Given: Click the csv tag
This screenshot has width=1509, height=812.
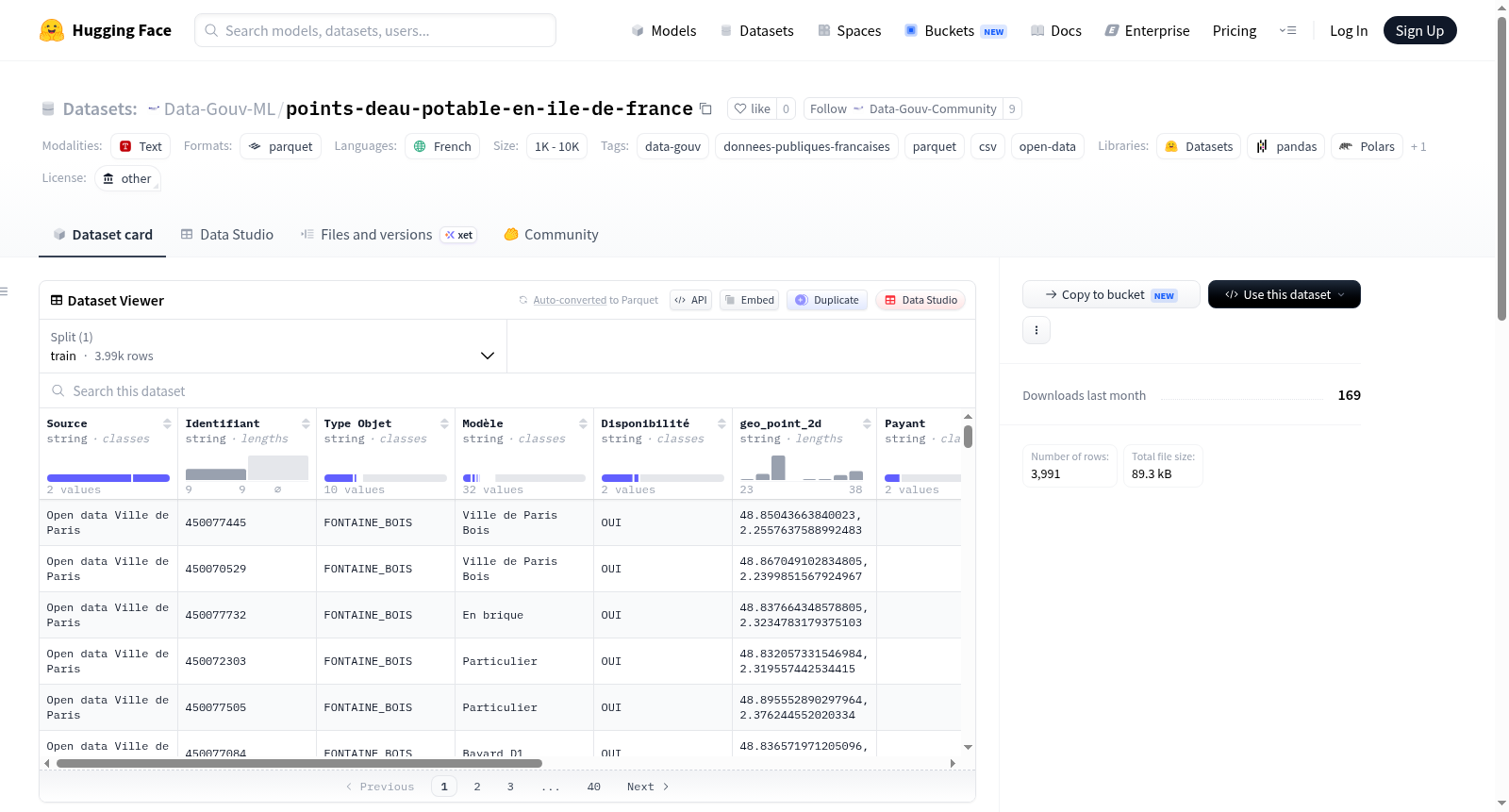Looking at the screenshot, I should [x=987, y=146].
